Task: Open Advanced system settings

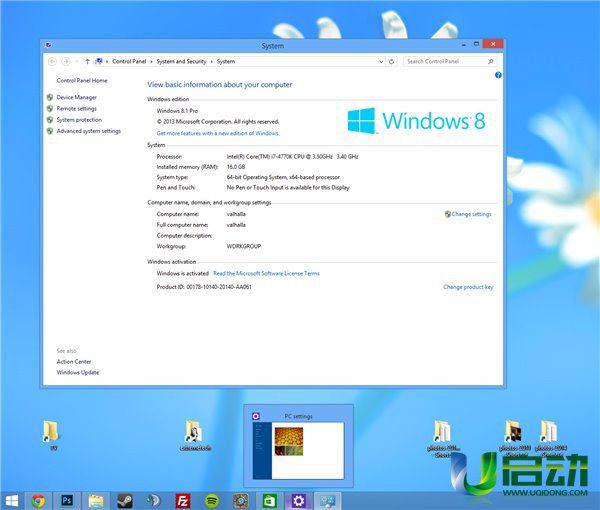Action: click(88, 131)
